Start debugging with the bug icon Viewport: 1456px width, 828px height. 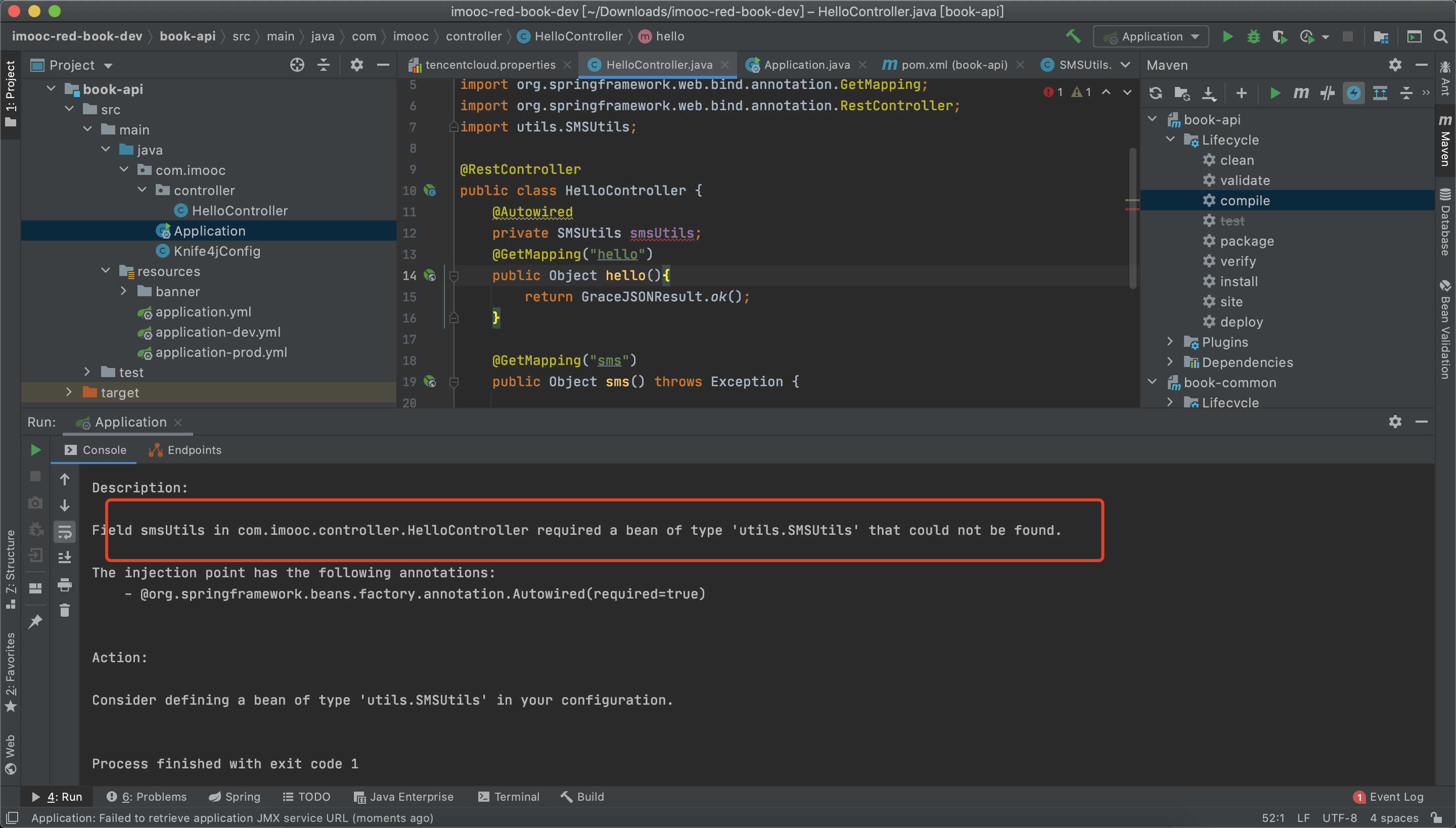1253,36
